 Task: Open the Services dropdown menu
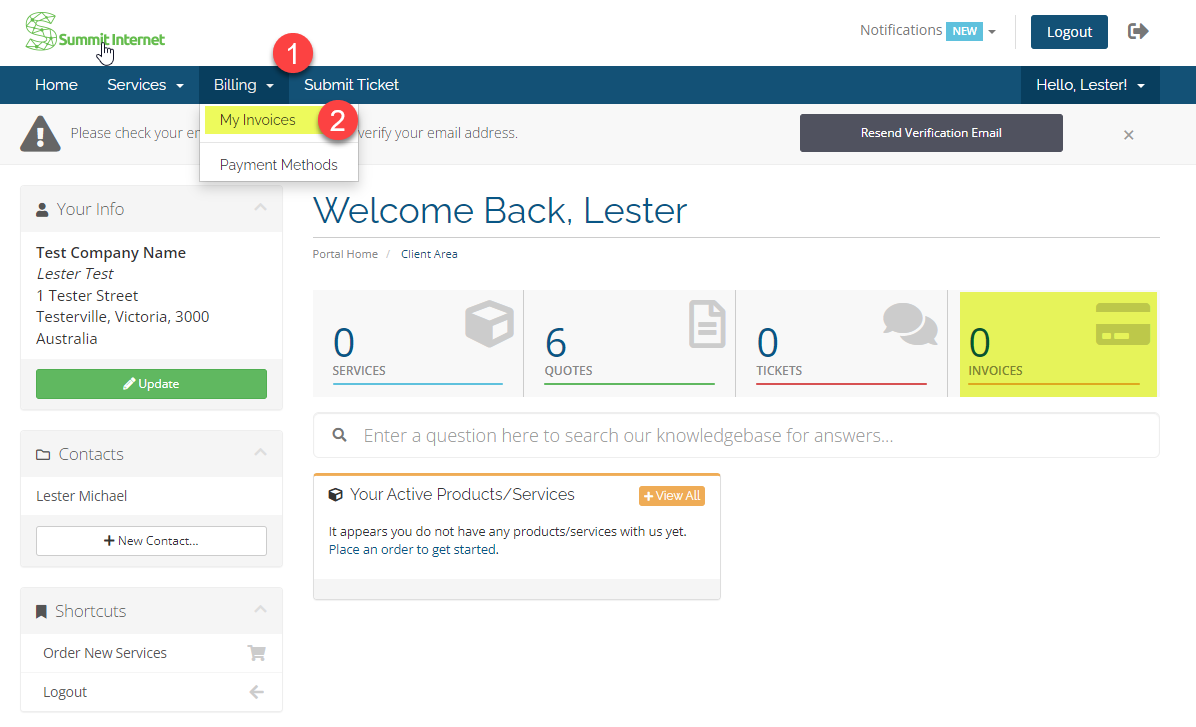tap(145, 85)
